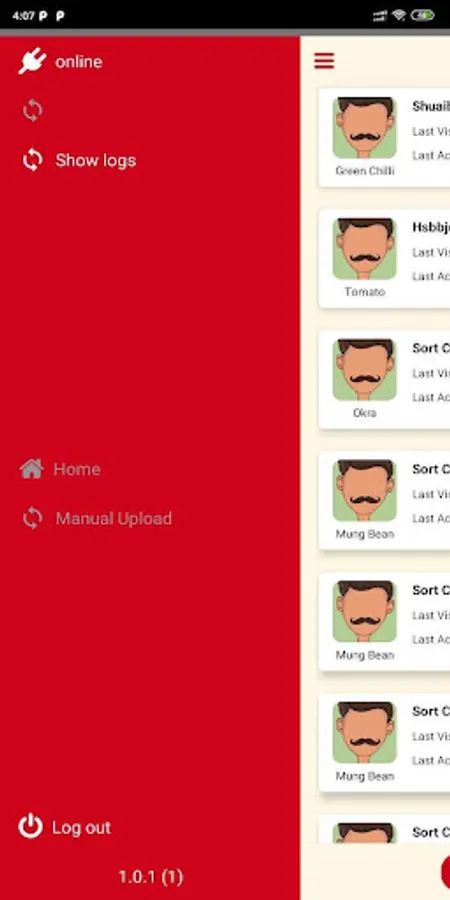Open the Okra farmer avatar
This screenshot has width=450, height=900.
[364, 370]
